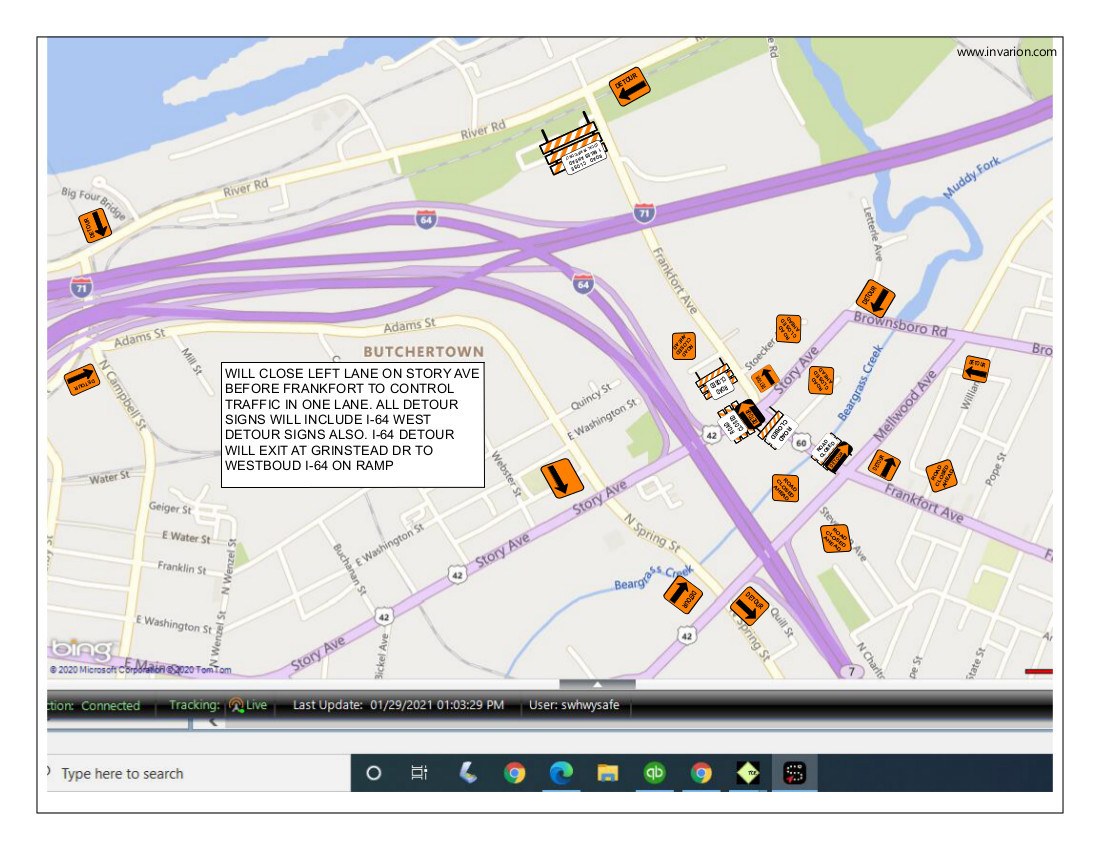Select the Detour sign near Quill St
The width and height of the screenshot is (1100, 850).
coord(748,606)
